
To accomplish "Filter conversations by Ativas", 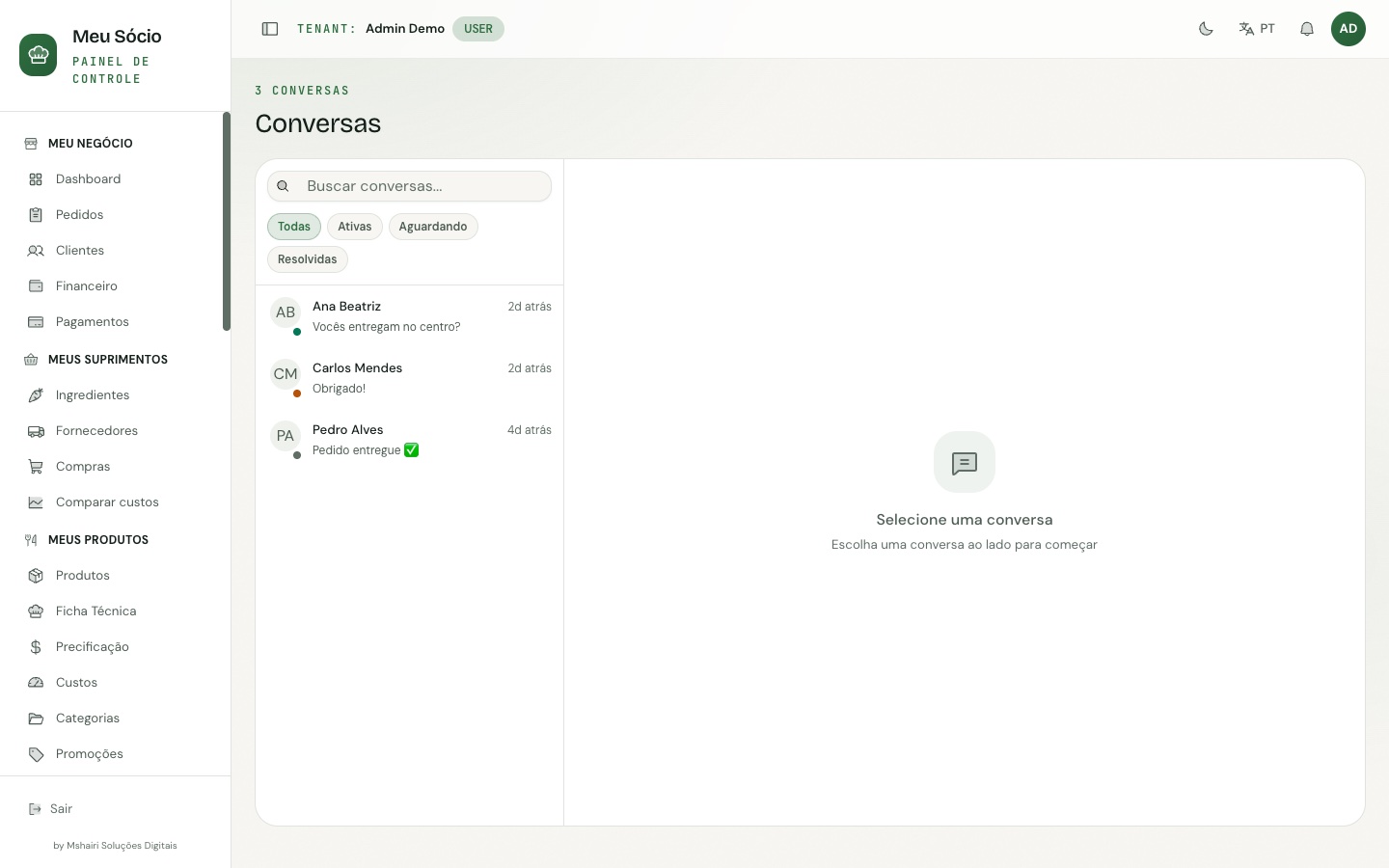I will point(355,227).
